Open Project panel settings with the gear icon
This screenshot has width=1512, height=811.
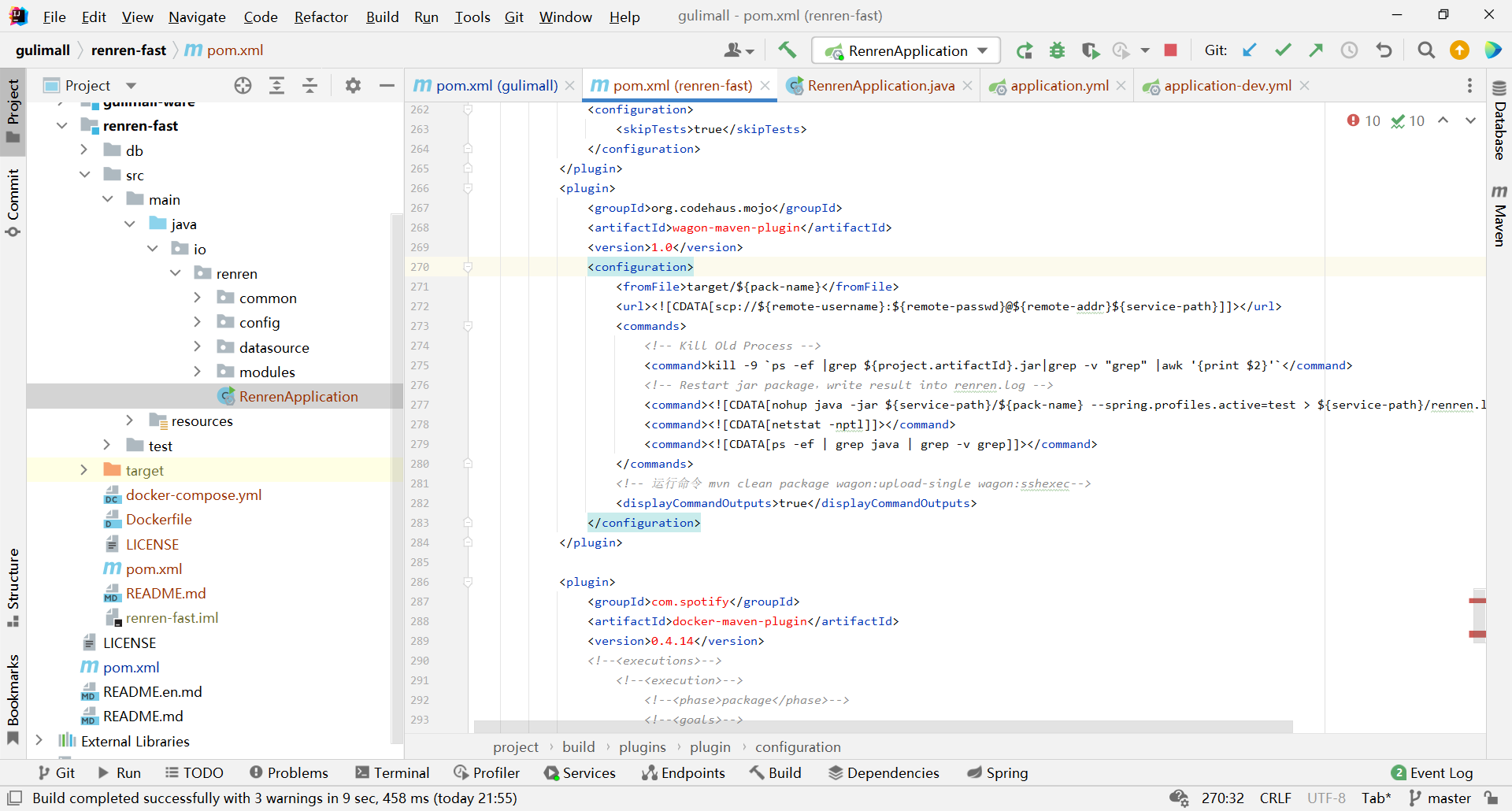[x=353, y=85]
